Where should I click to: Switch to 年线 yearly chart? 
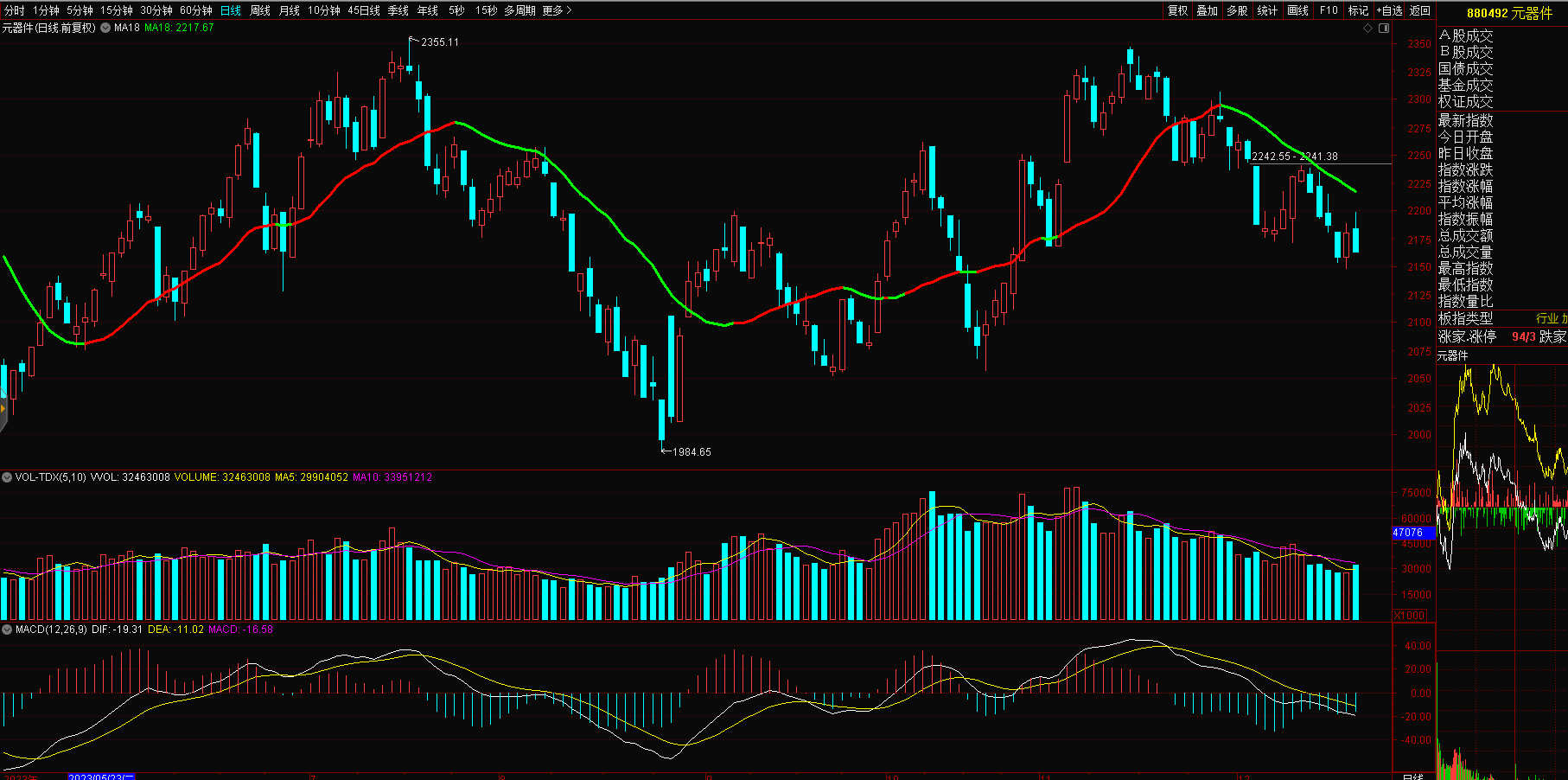[427, 10]
